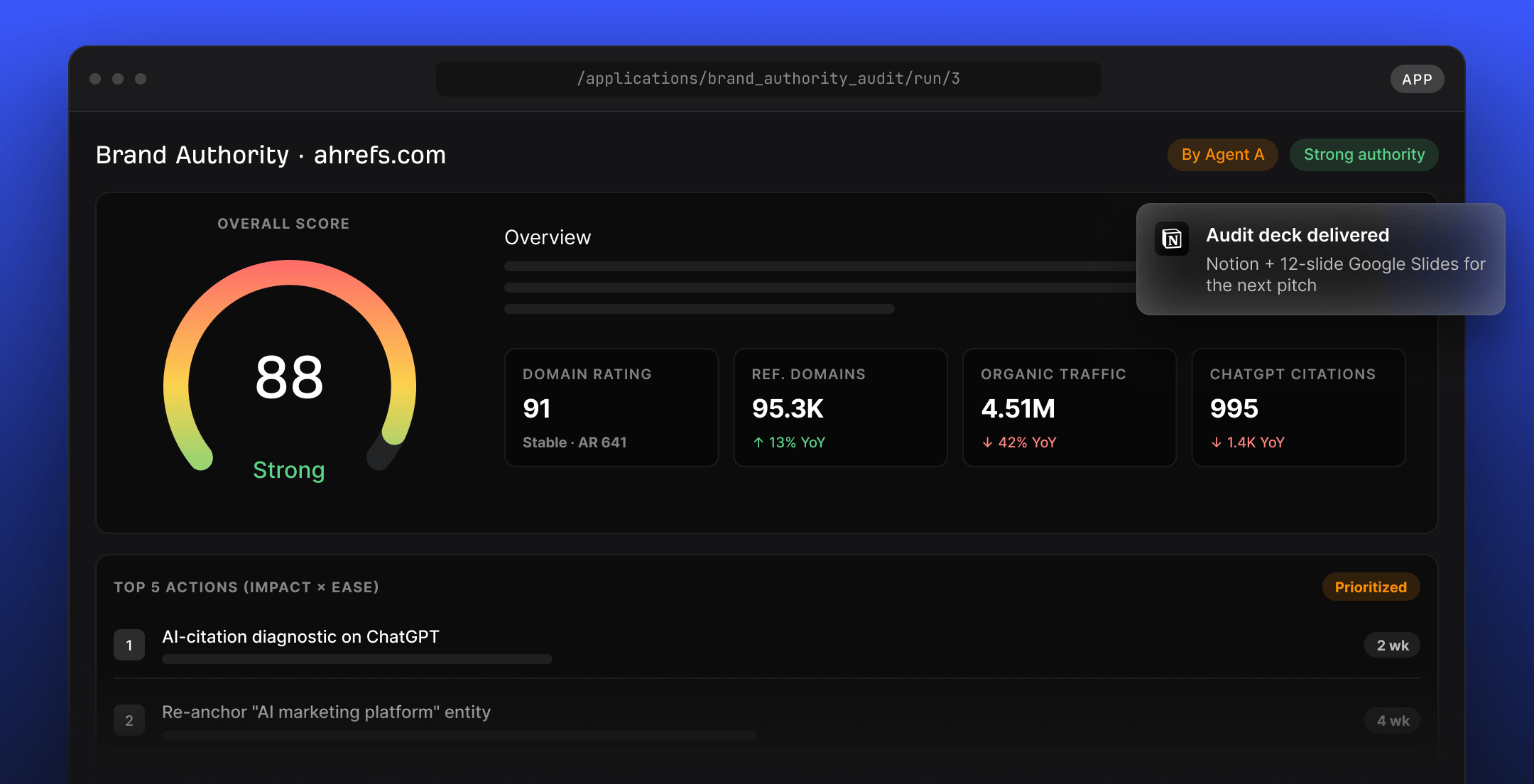This screenshot has width=1534, height=784.
Task: Click the Stable · AR 641 text
Action: [x=575, y=442]
